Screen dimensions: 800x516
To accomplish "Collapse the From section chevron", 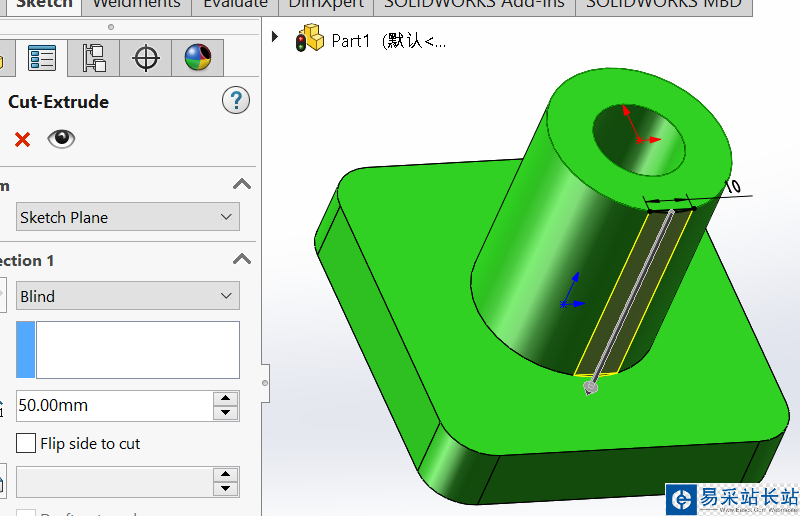I will pos(242,184).
